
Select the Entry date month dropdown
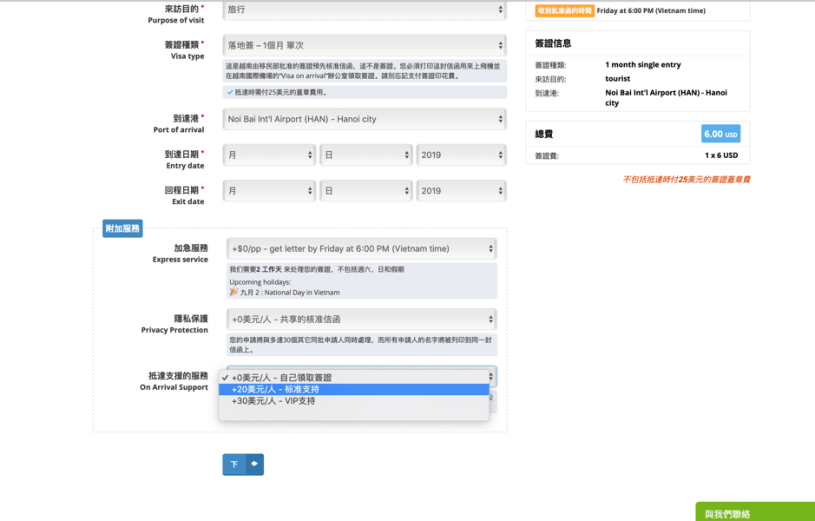(x=268, y=155)
